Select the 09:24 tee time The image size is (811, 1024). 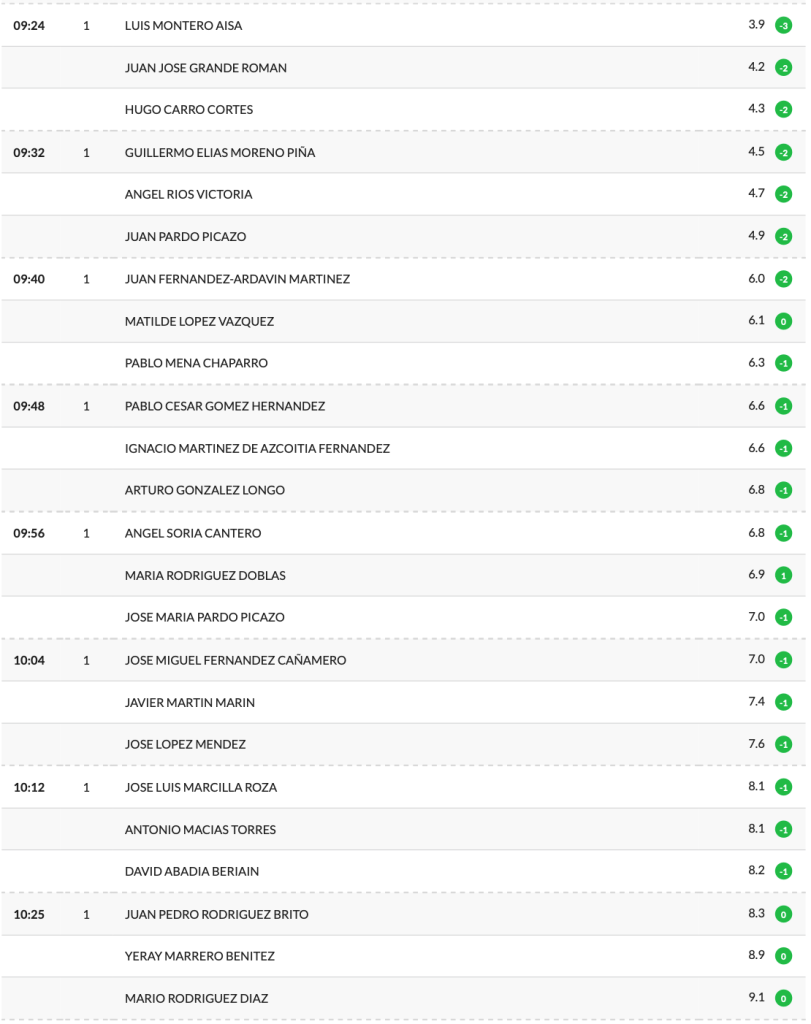tap(27, 26)
